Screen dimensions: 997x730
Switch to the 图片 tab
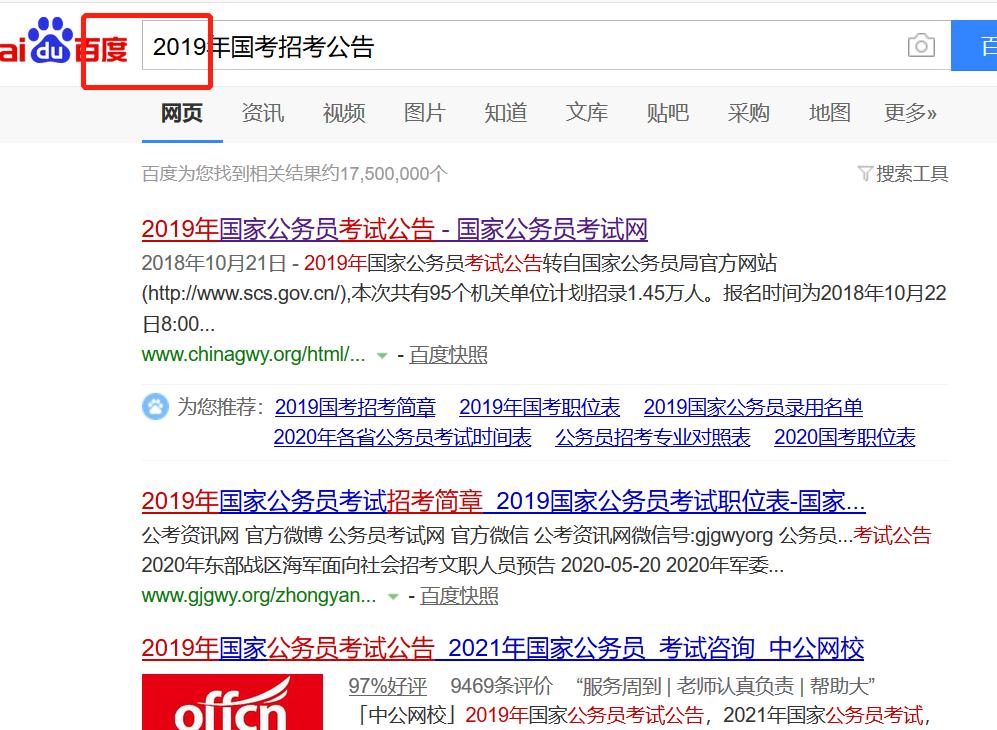pos(425,113)
